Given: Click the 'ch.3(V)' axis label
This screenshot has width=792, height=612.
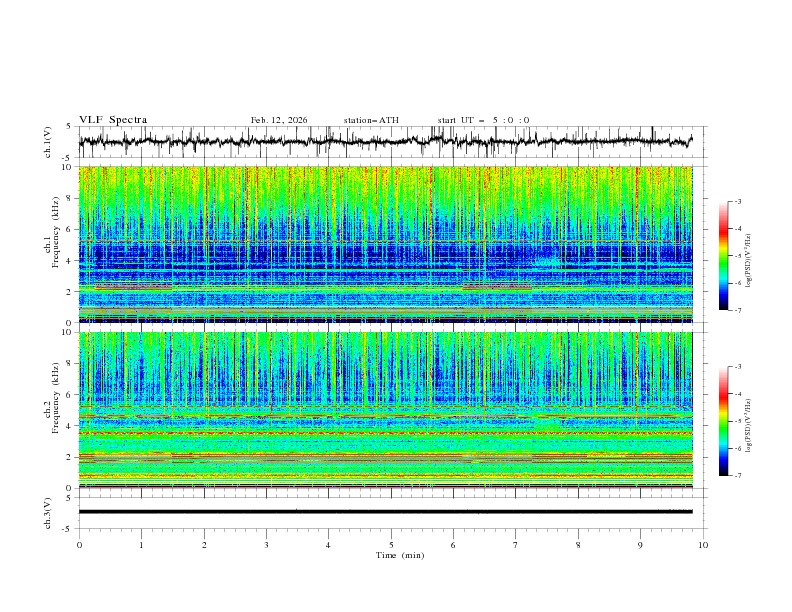Looking at the screenshot, I should (x=48, y=513).
